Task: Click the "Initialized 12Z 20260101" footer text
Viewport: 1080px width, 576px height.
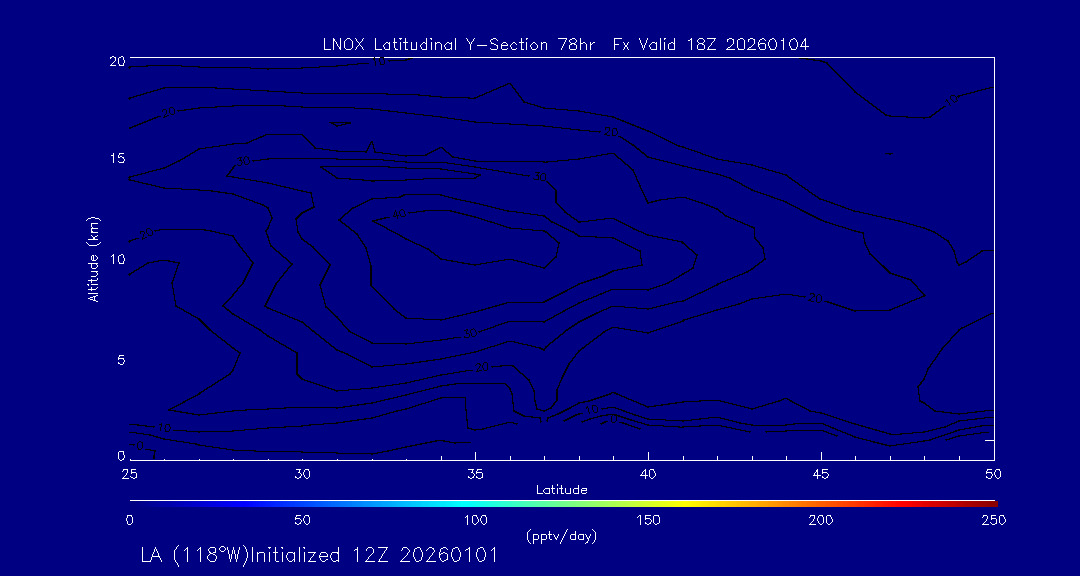Action: coord(373,555)
